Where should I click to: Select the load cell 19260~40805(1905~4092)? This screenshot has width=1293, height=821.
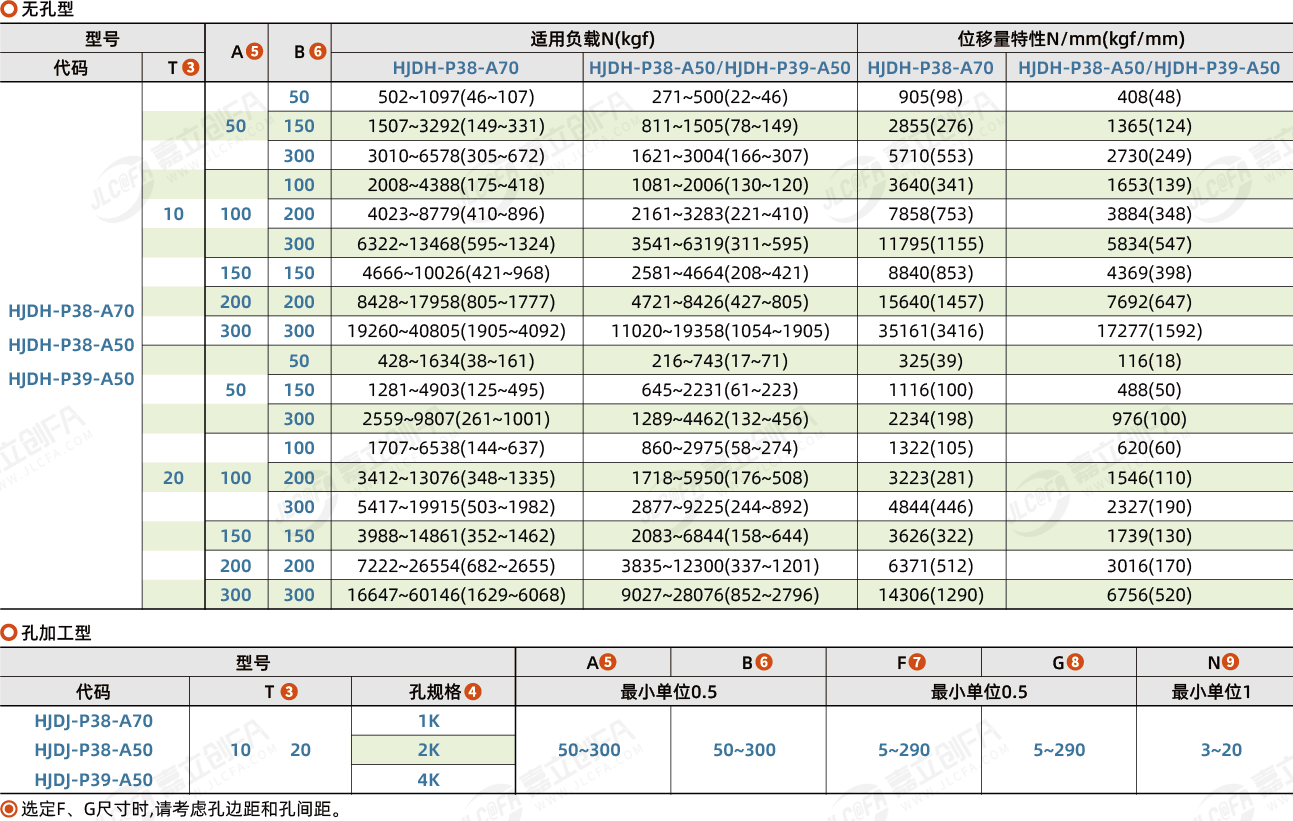(x=456, y=331)
